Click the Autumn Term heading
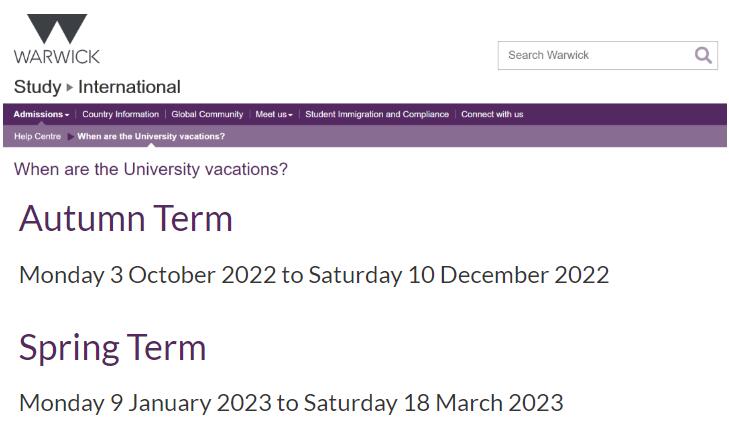Screen dimensions: 729x423 pos(126,218)
